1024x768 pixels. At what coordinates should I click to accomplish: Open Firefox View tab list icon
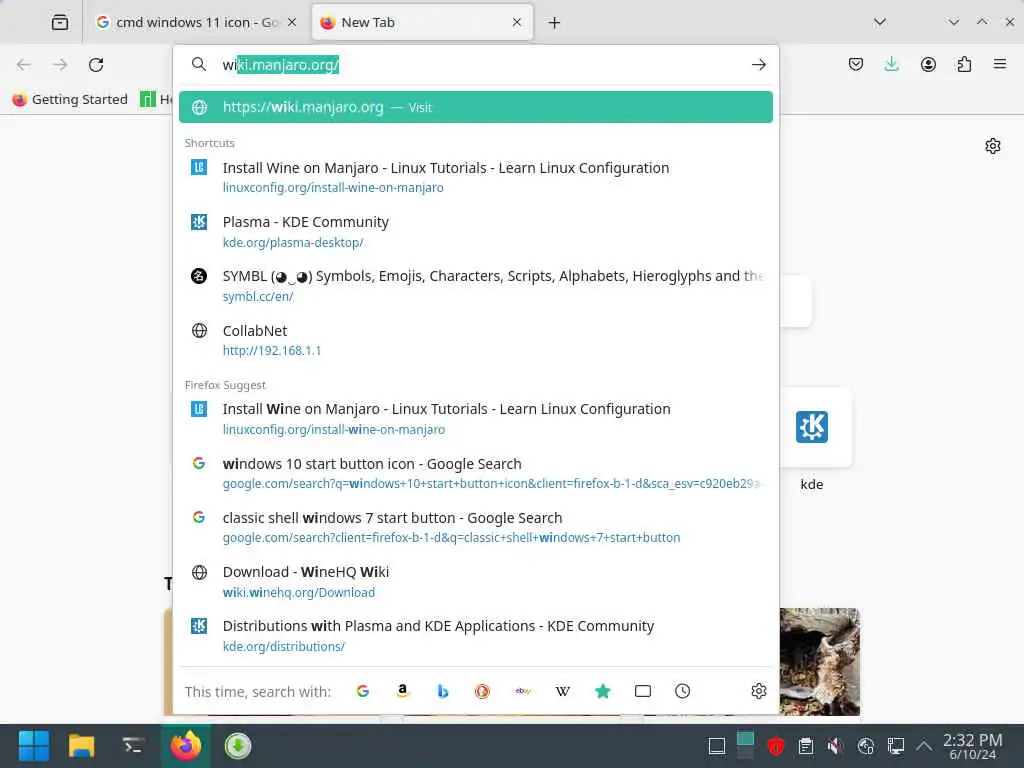pos(59,22)
